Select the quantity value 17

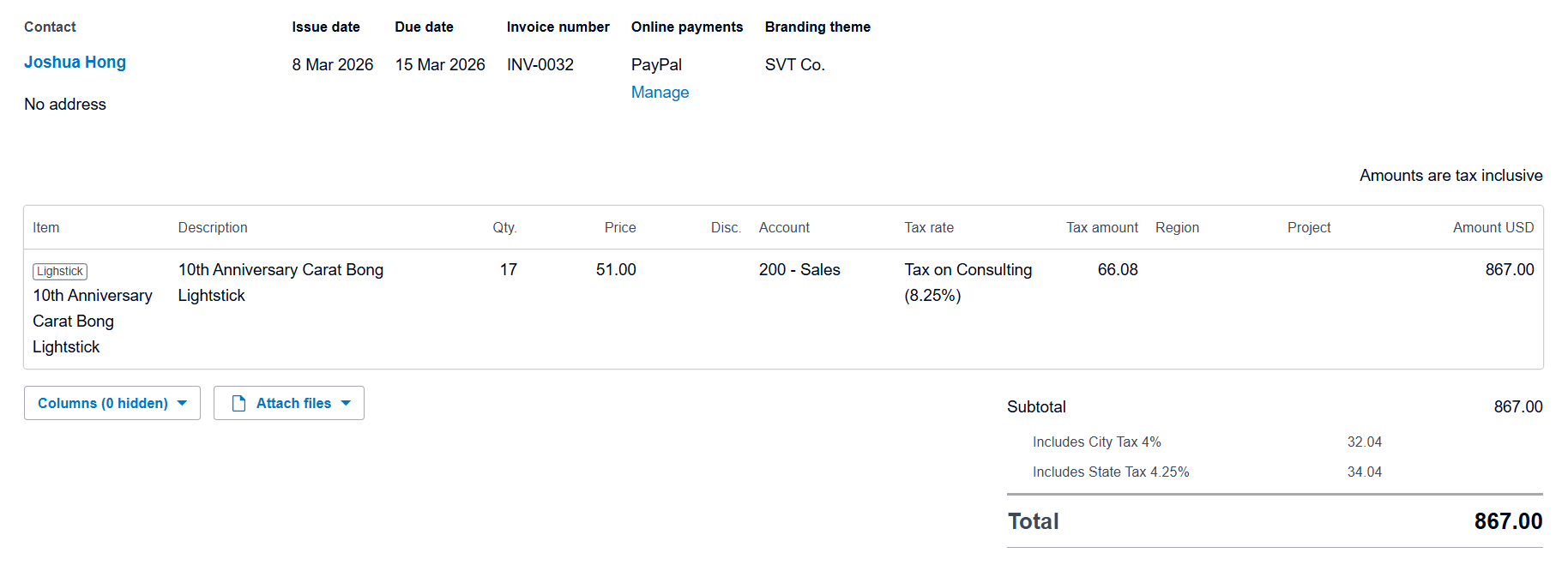(x=508, y=269)
